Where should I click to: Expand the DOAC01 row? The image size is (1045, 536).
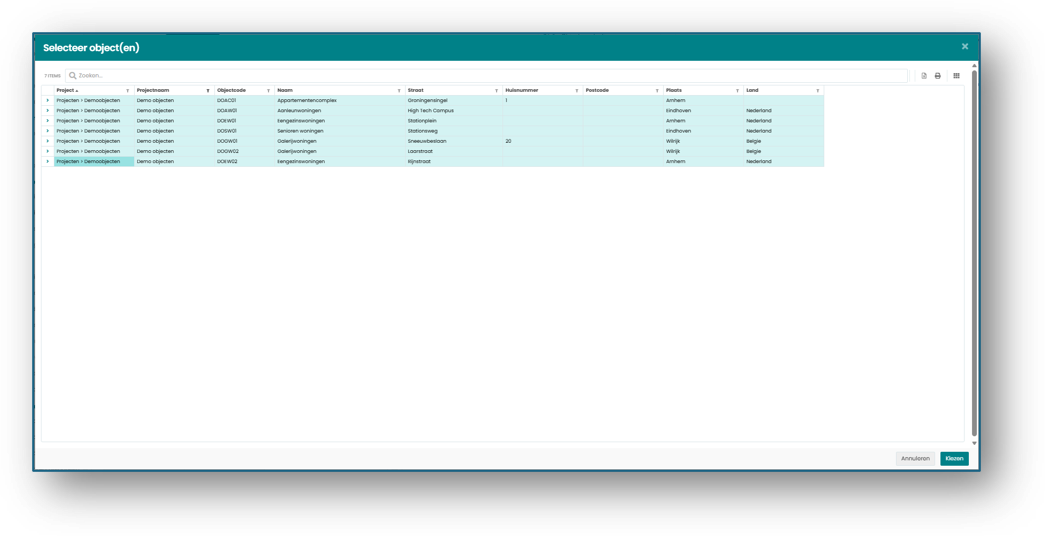tap(48, 101)
